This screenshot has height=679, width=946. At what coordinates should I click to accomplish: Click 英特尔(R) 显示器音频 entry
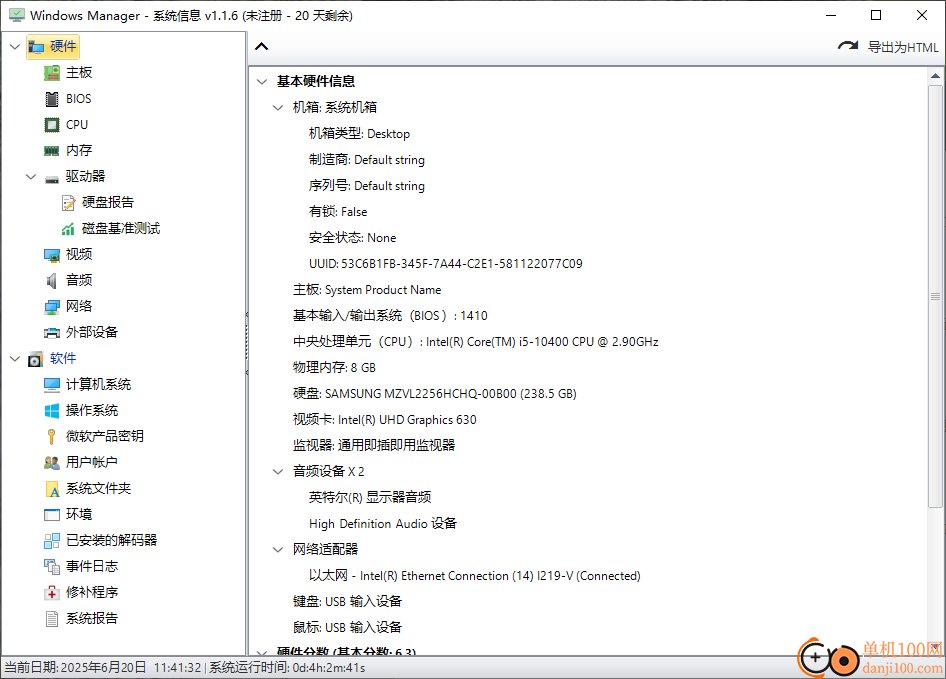click(x=370, y=497)
